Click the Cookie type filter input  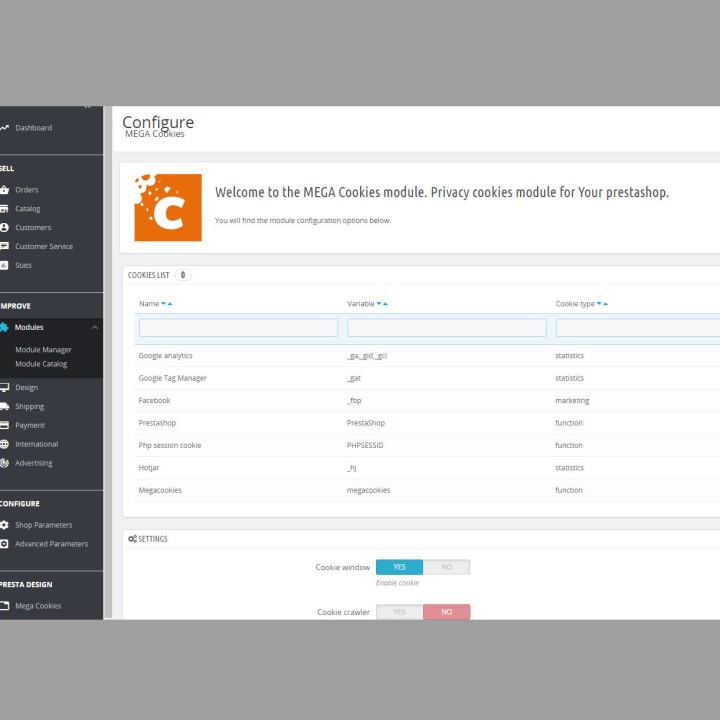[x=638, y=328]
